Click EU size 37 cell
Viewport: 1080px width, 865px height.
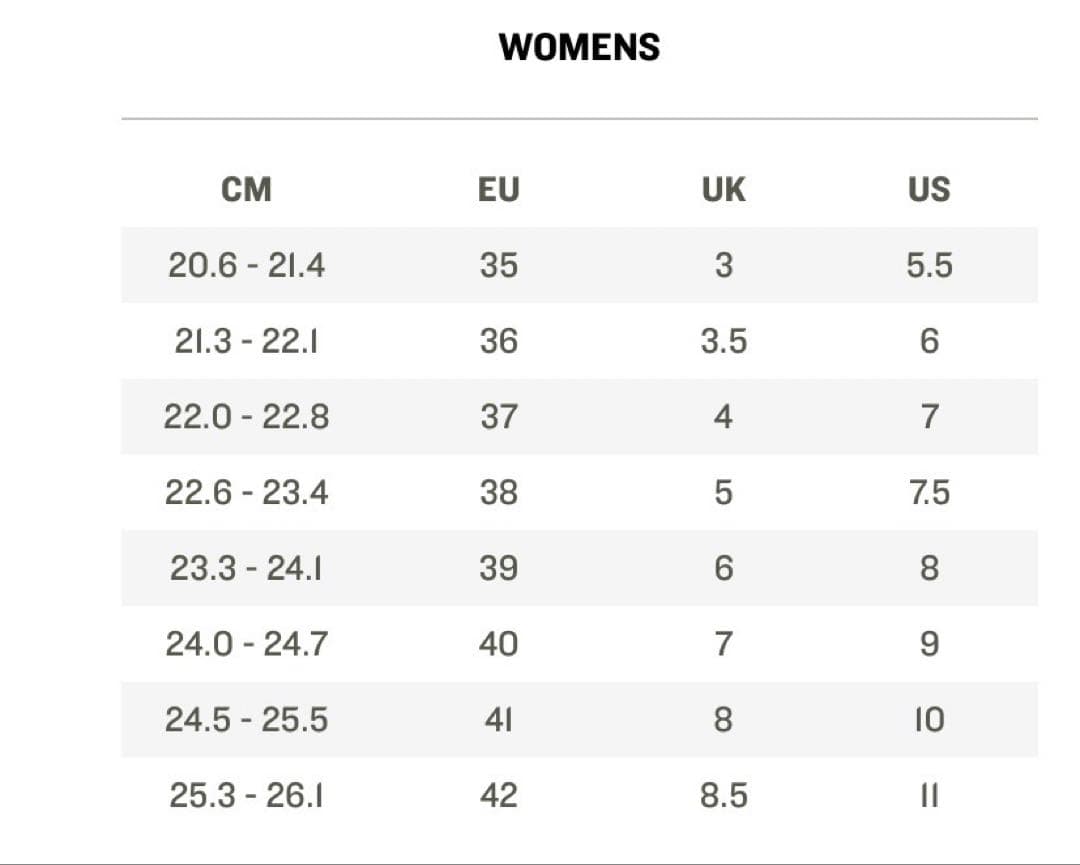click(x=498, y=416)
